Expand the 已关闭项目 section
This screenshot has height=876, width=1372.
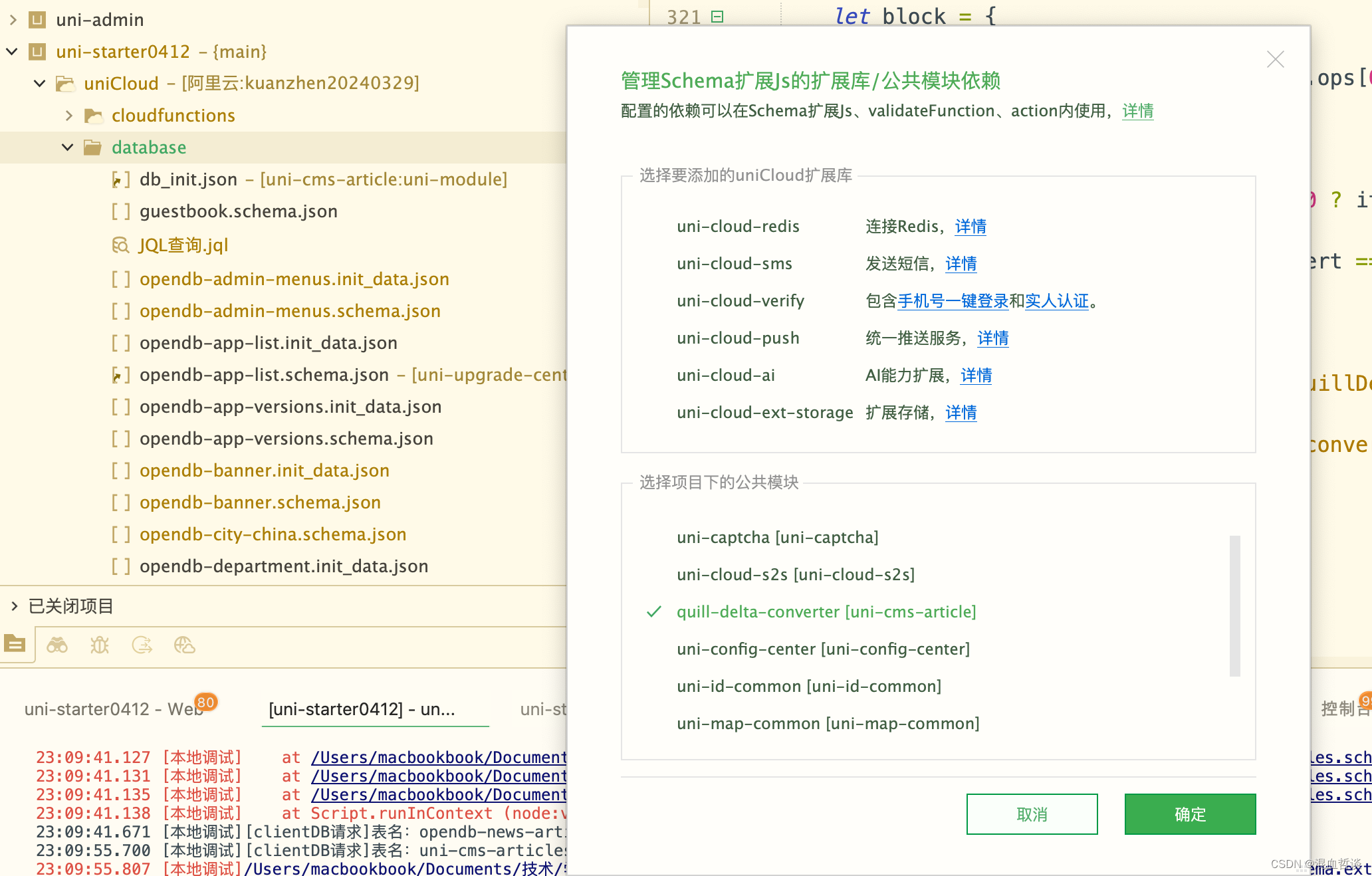click(x=14, y=605)
